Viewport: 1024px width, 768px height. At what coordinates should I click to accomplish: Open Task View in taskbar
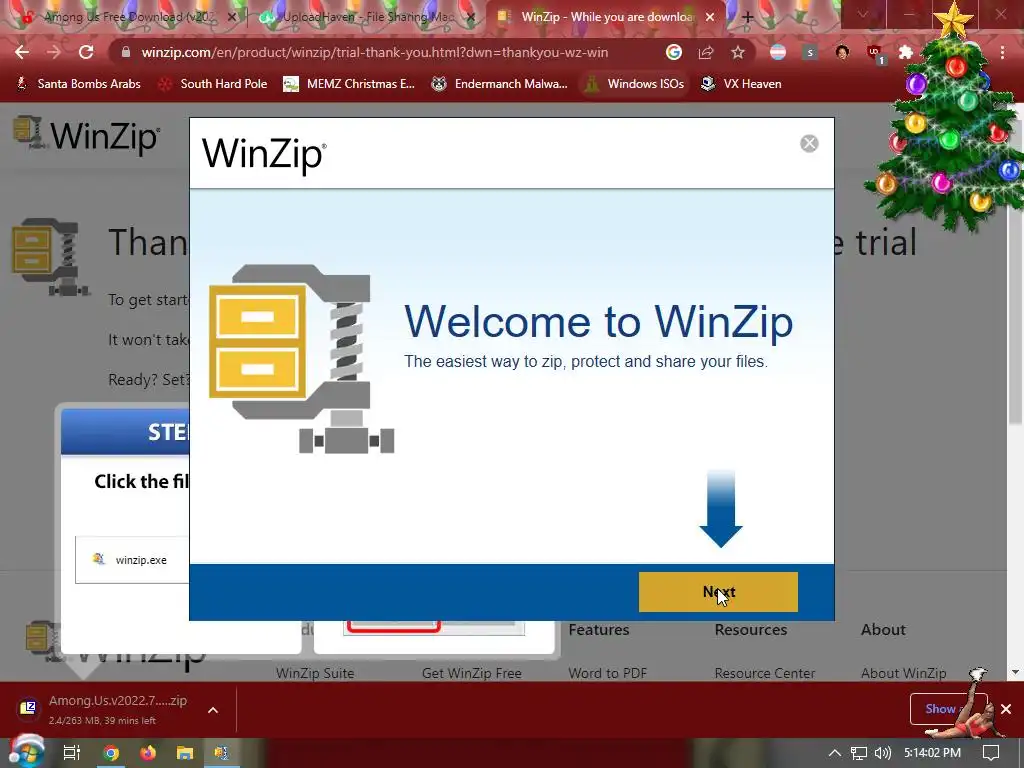(72, 752)
